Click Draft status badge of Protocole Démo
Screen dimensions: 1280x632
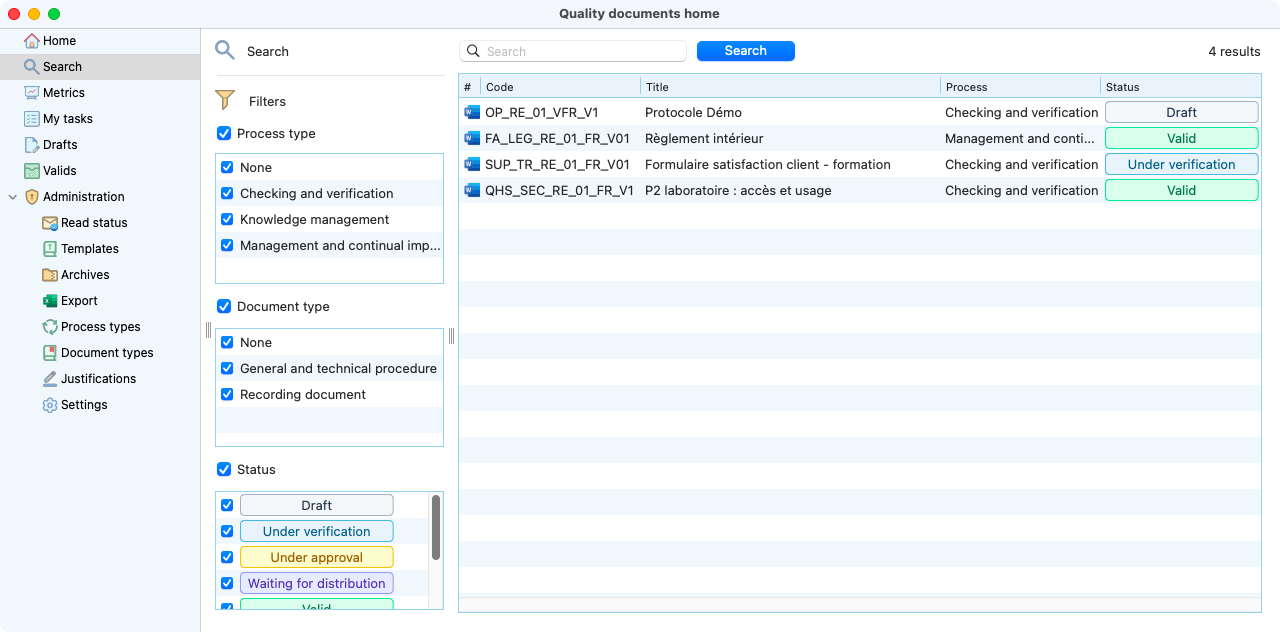(1181, 113)
